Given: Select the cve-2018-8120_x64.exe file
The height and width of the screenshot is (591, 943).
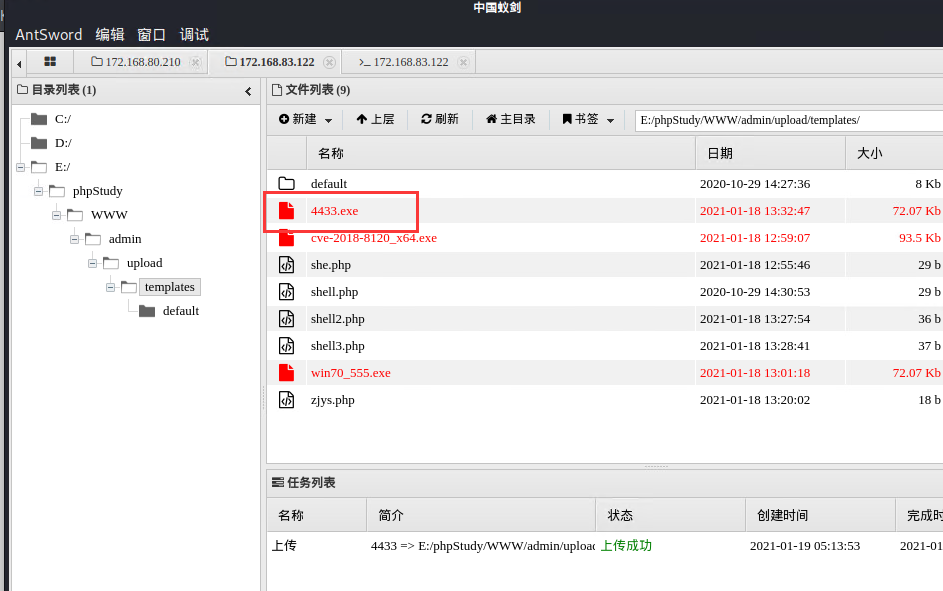Looking at the screenshot, I should pyautogui.click(x=373, y=238).
